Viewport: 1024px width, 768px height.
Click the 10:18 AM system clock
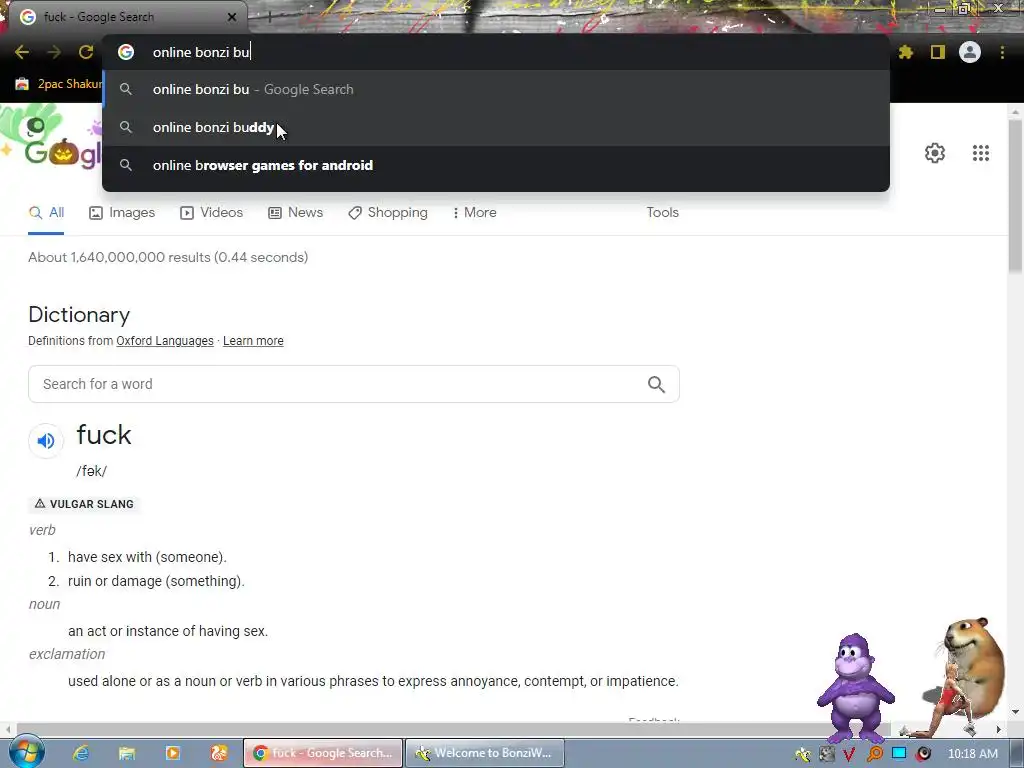[972, 754]
